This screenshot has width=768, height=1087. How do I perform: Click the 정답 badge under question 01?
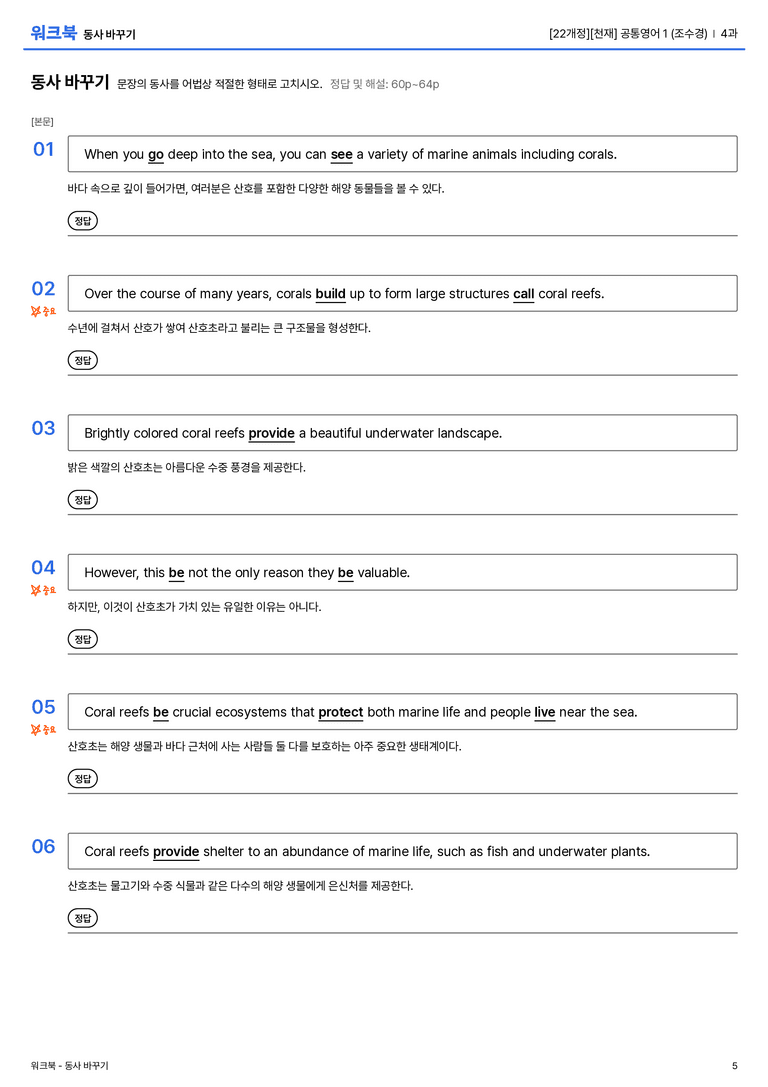point(82,220)
